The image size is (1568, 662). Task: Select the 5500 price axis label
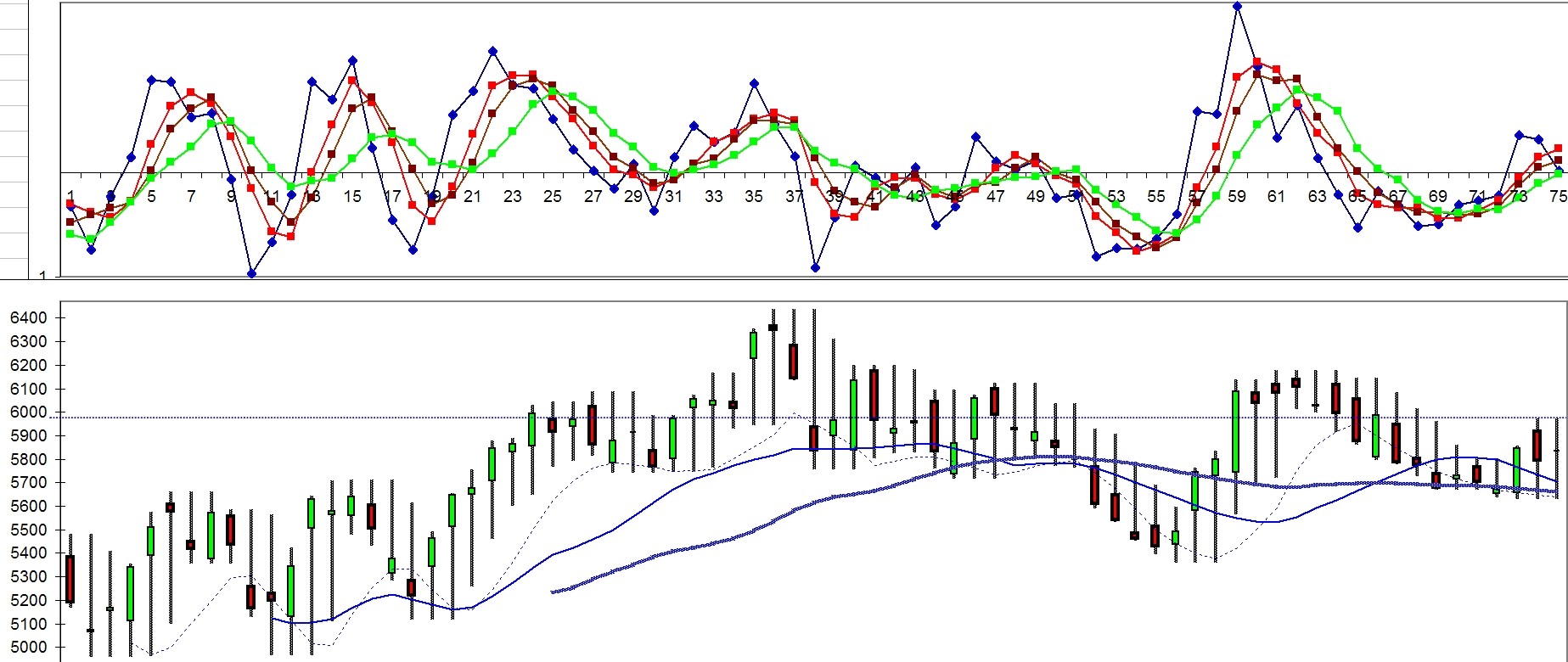(x=28, y=530)
